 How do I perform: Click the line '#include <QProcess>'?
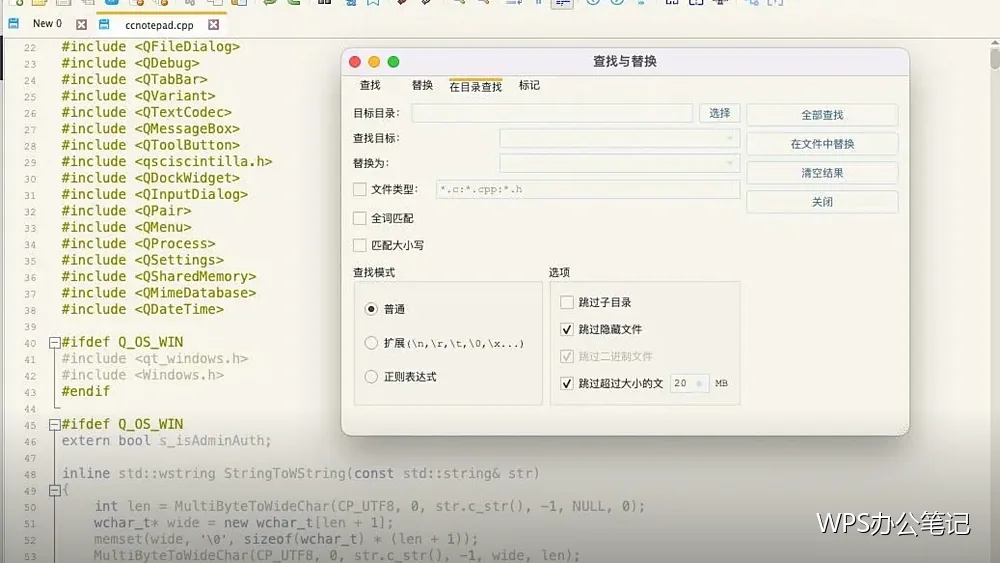pos(138,244)
